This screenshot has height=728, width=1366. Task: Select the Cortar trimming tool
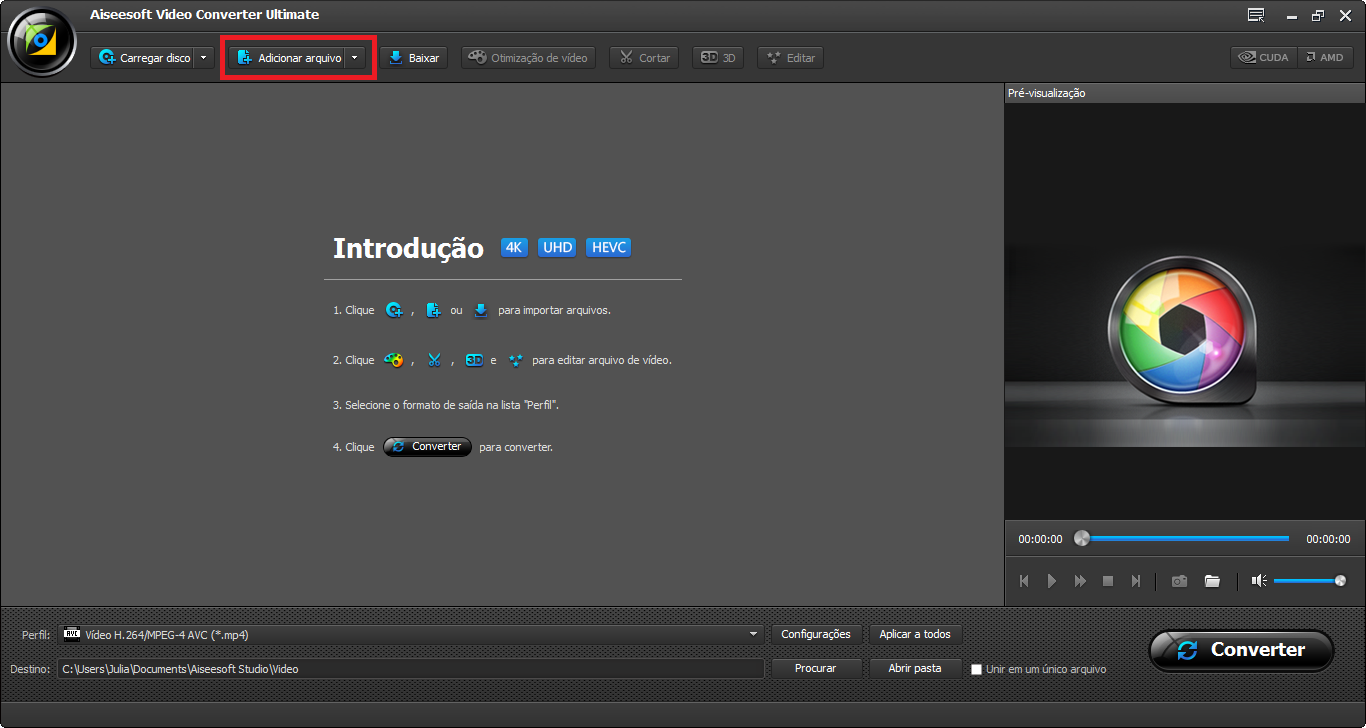point(643,57)
